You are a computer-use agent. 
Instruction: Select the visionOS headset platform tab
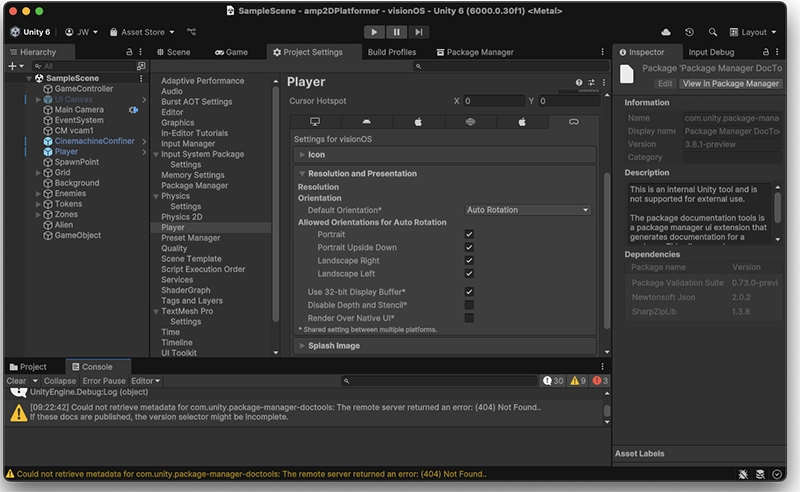(573, 122)
